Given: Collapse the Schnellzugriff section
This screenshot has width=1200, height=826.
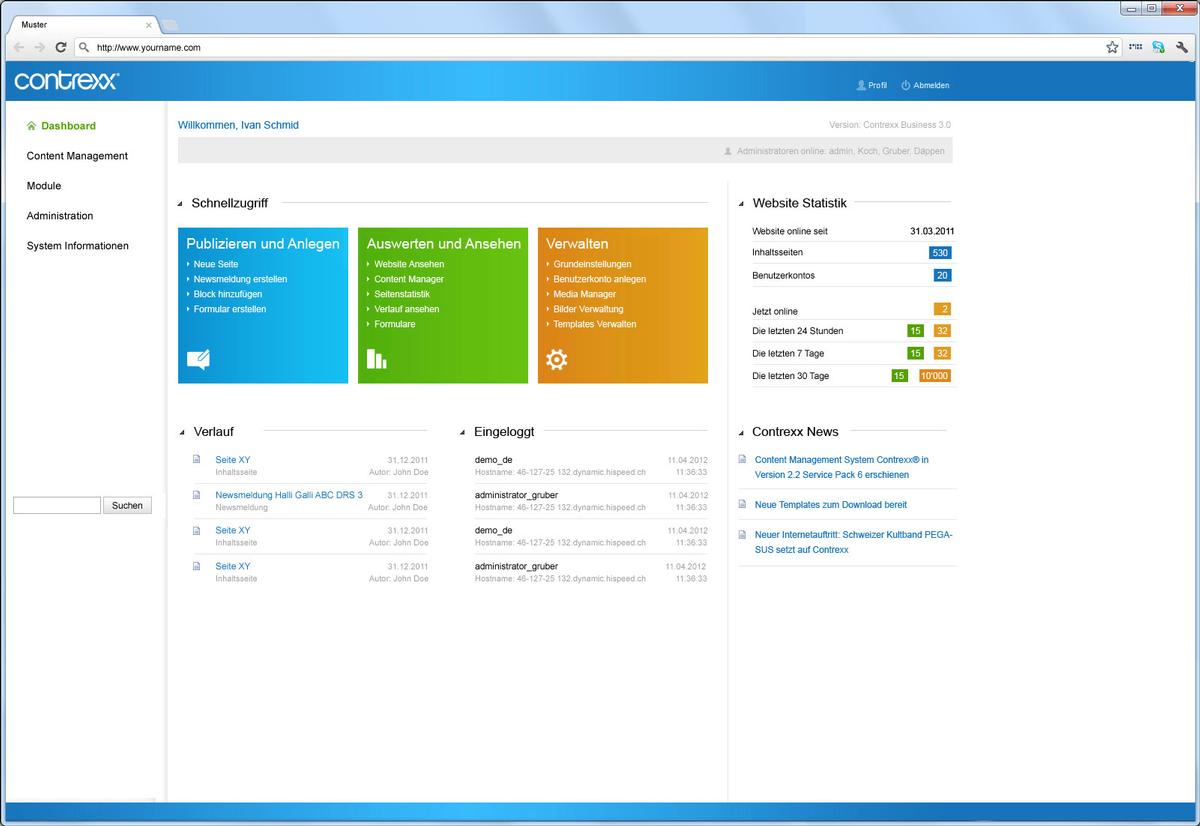Looking at the screenshot, I should coord(181,204).
